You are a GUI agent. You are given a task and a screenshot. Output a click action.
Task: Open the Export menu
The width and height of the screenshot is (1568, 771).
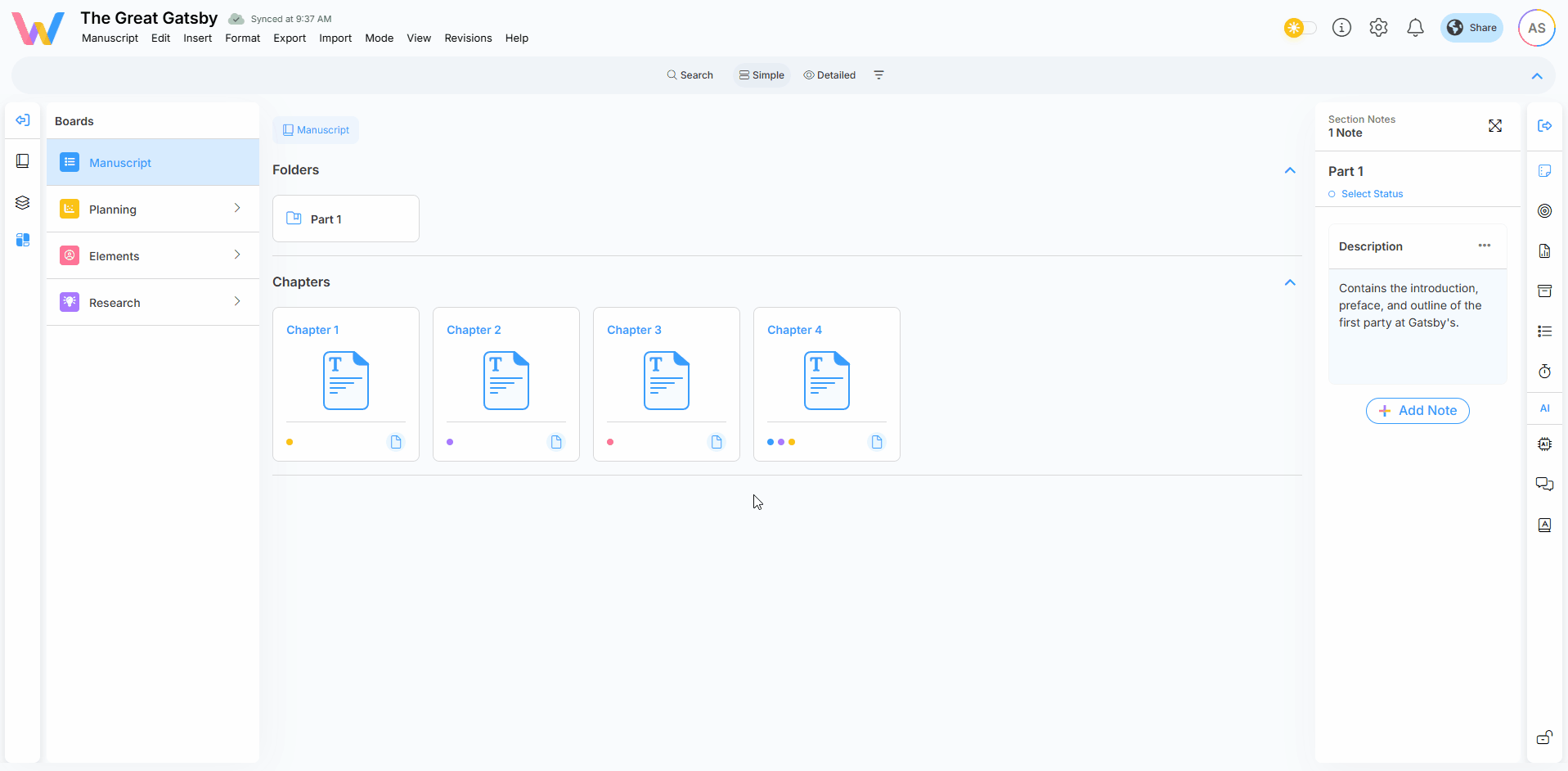point(290,38)
